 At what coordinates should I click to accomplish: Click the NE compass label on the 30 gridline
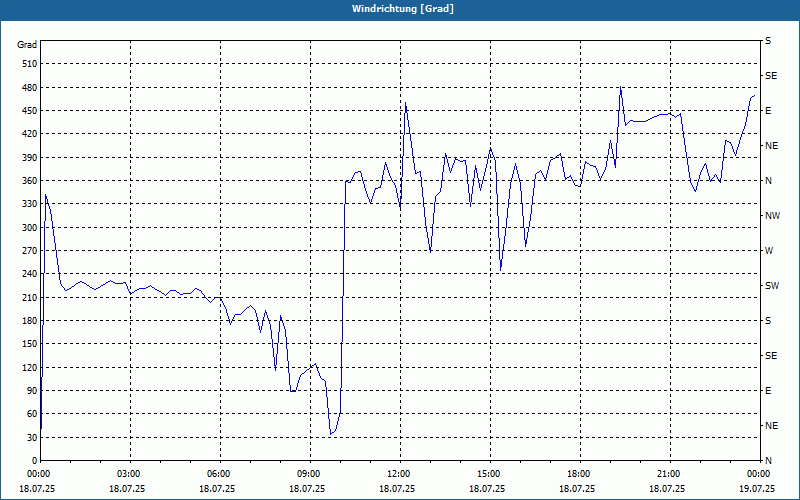point(771,426)
